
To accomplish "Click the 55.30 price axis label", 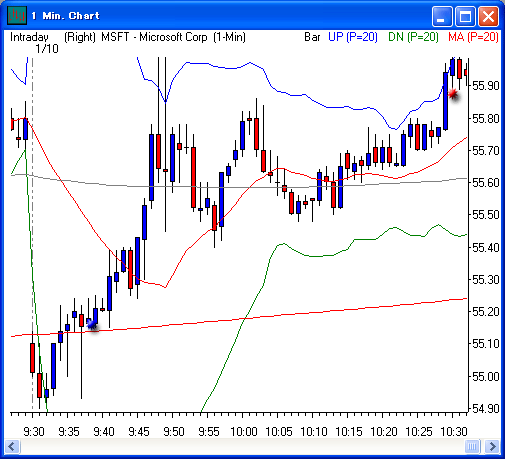I will [x=486, y=279].
